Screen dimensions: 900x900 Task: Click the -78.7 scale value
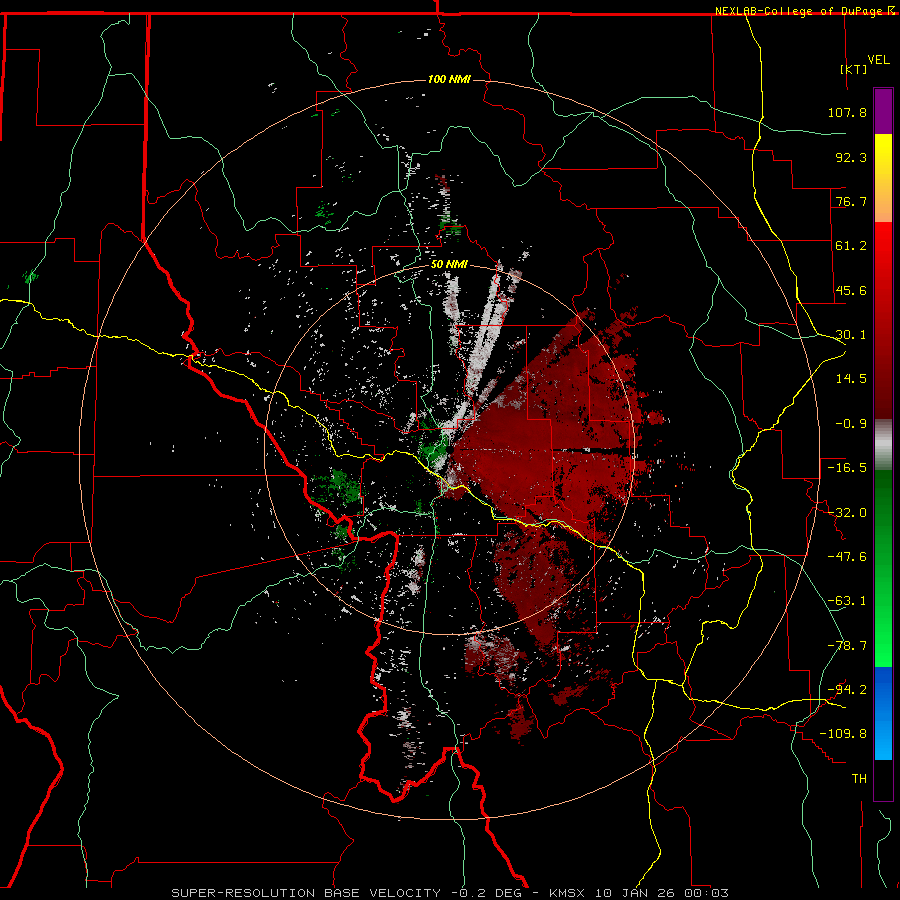(x=847, y=646)
